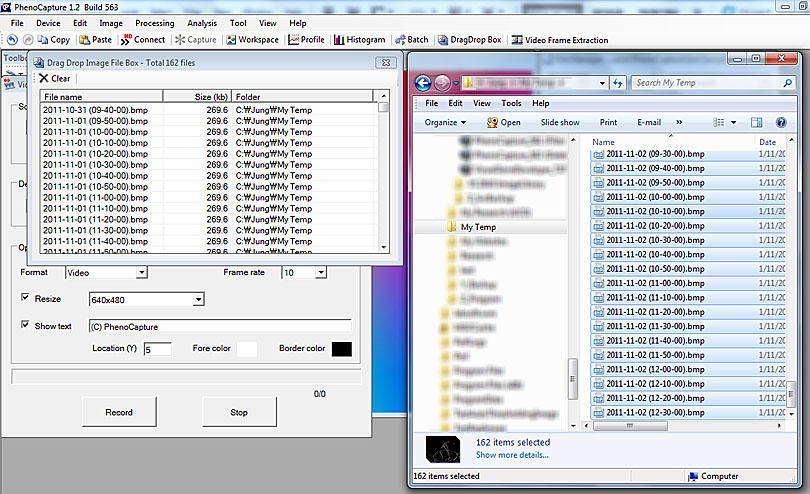
Task: Pick the black Border color swatch
Action: coord(341,348)
